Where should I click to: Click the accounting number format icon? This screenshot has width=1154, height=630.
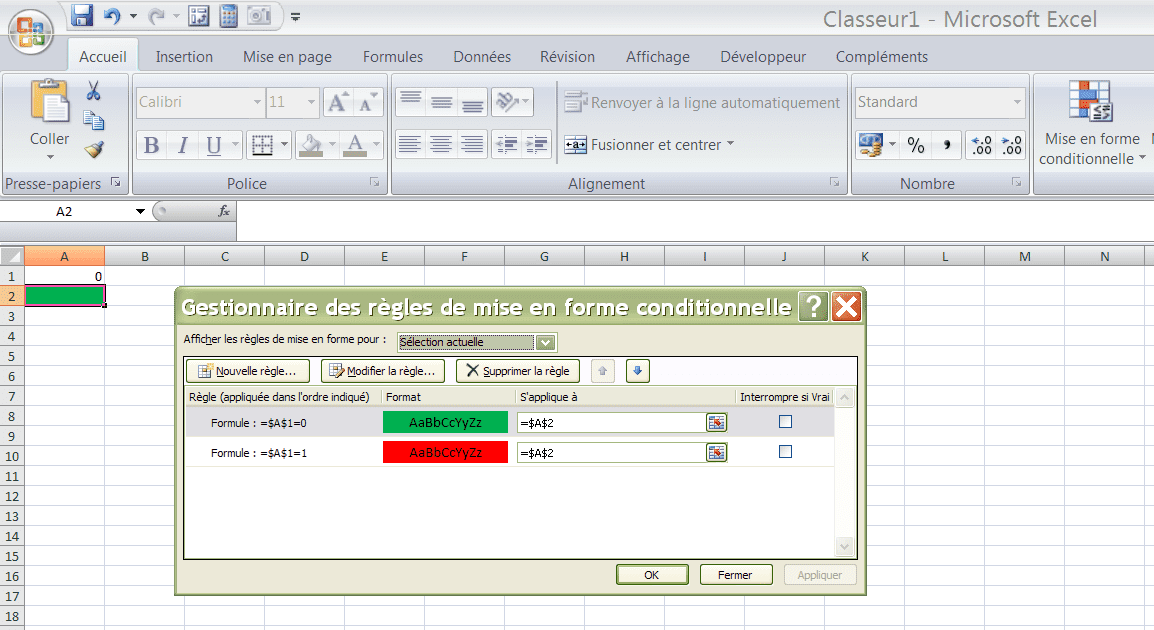pyautogui.click(x=871, y=145)
